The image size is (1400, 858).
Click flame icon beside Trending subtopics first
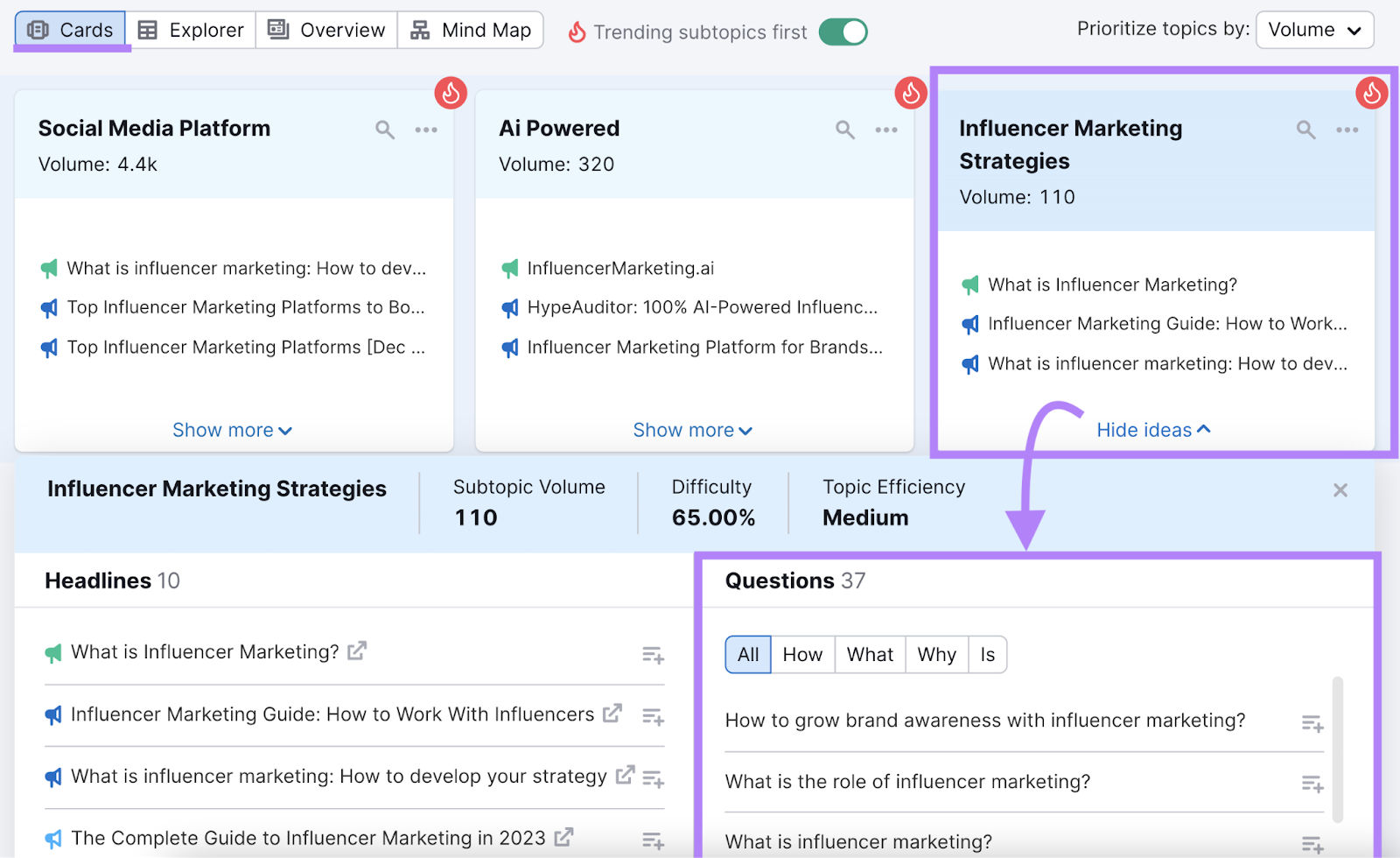click(577, 32)
